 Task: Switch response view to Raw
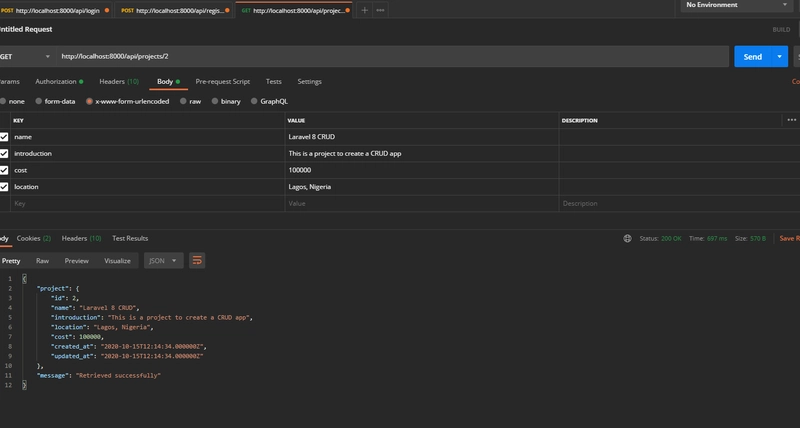click(42, 261)
